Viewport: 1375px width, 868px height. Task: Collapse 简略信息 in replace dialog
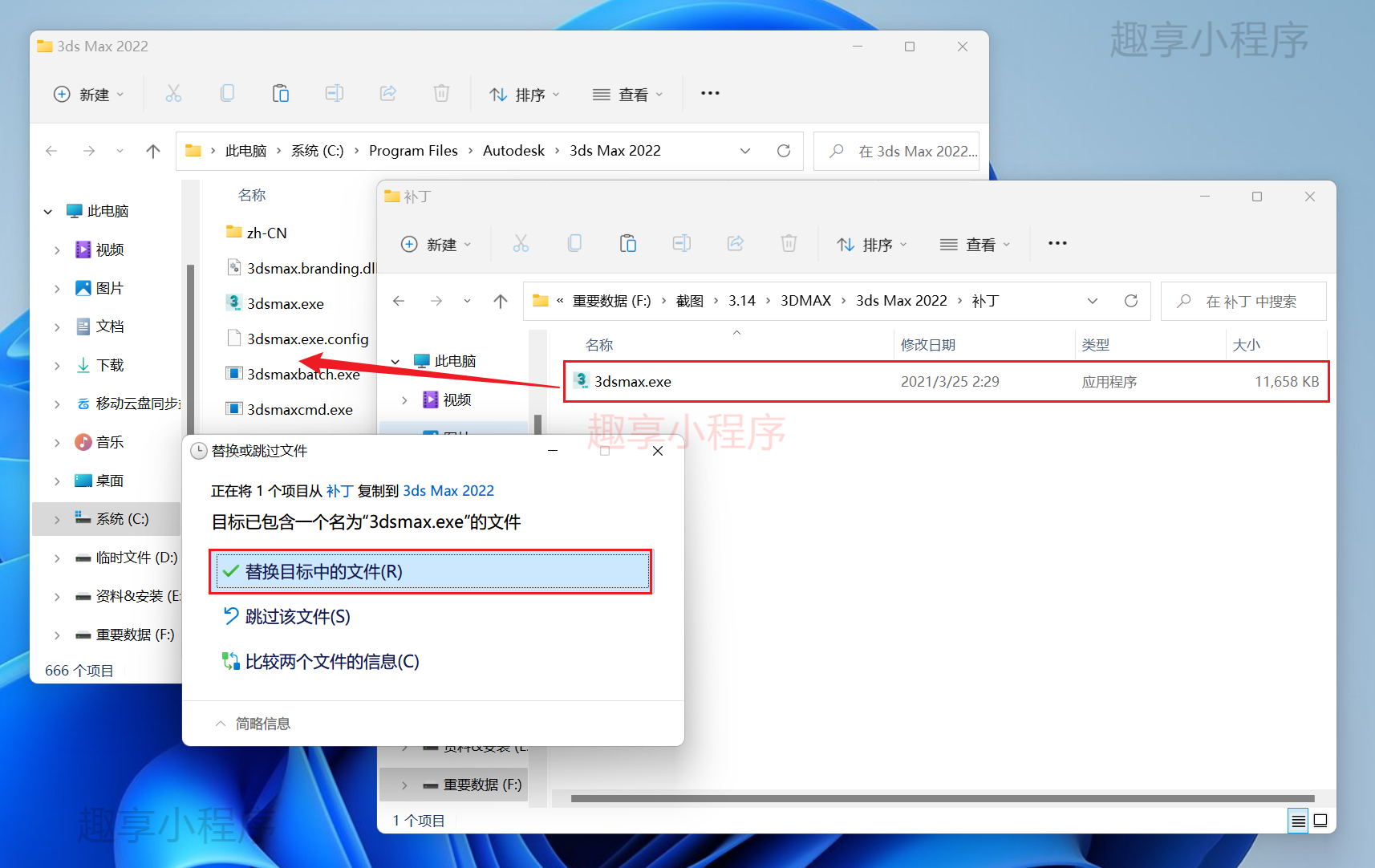[x=253, y=724]
